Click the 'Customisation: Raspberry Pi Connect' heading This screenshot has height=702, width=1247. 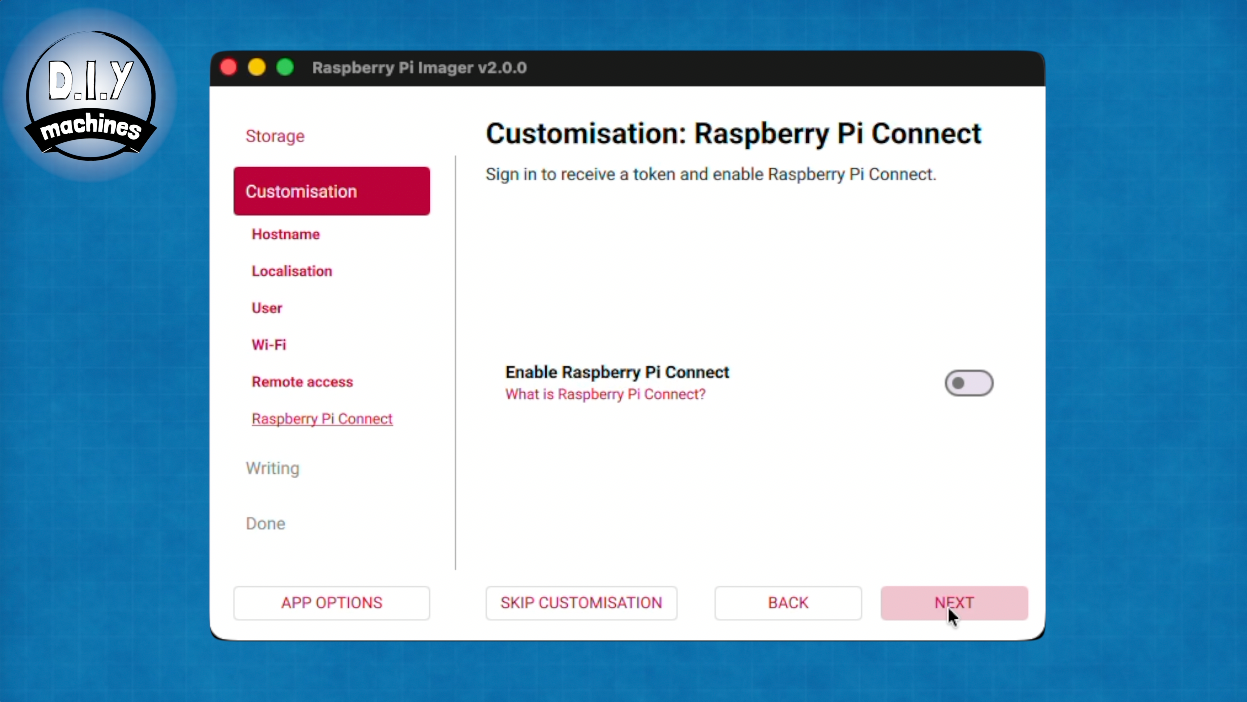733,134
